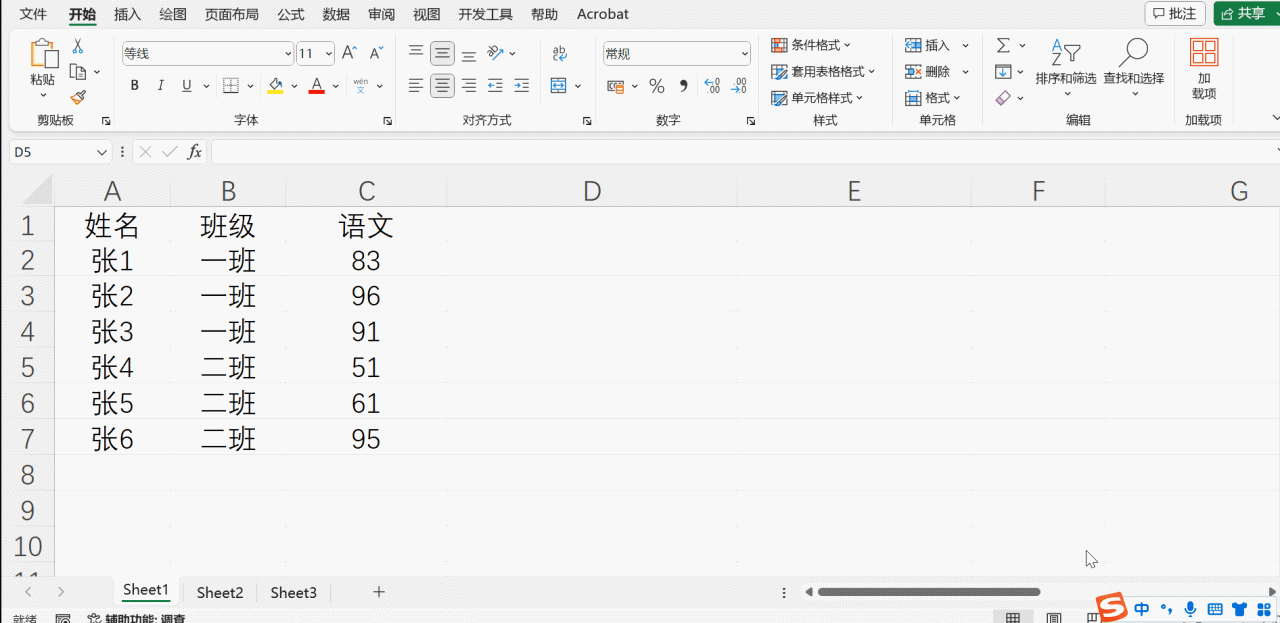Click the increase decimal places icon
The width and height of the screenshot is (1280, 623).
point(712,87)
